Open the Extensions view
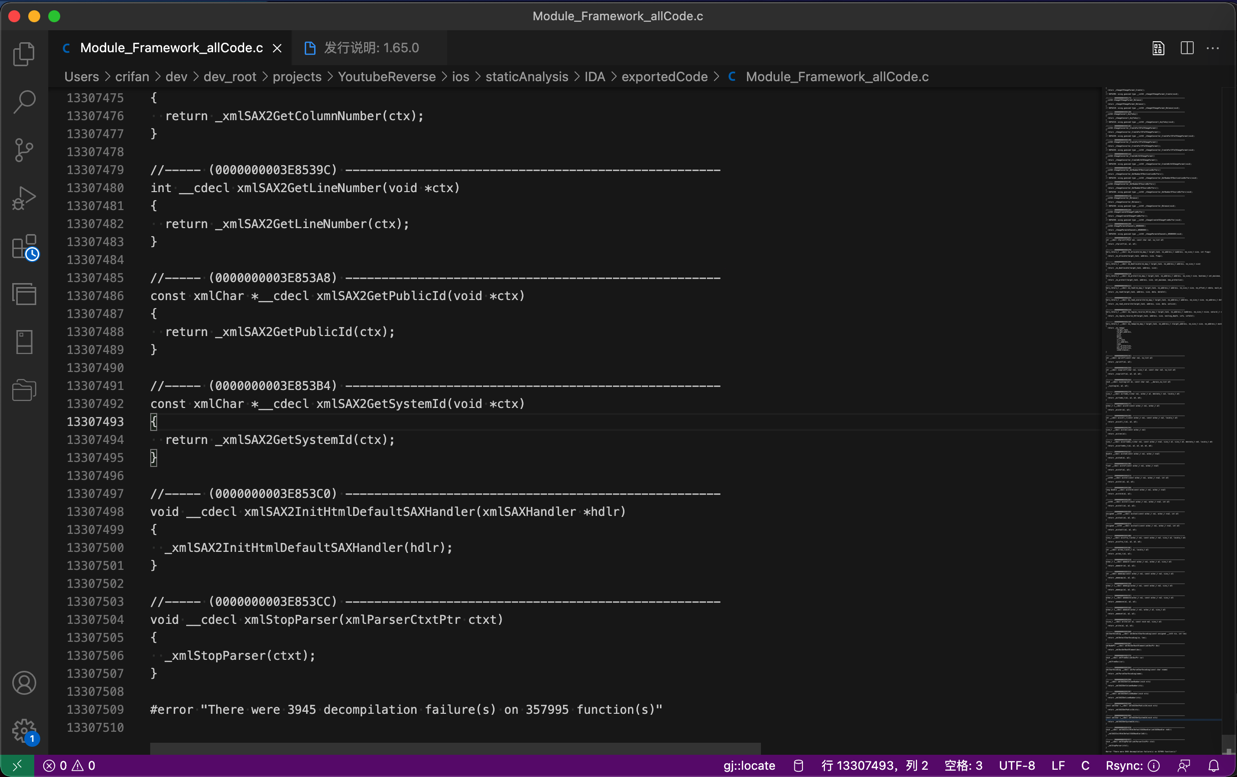Viewport: 1237px width, 777px height. [24, 246]
